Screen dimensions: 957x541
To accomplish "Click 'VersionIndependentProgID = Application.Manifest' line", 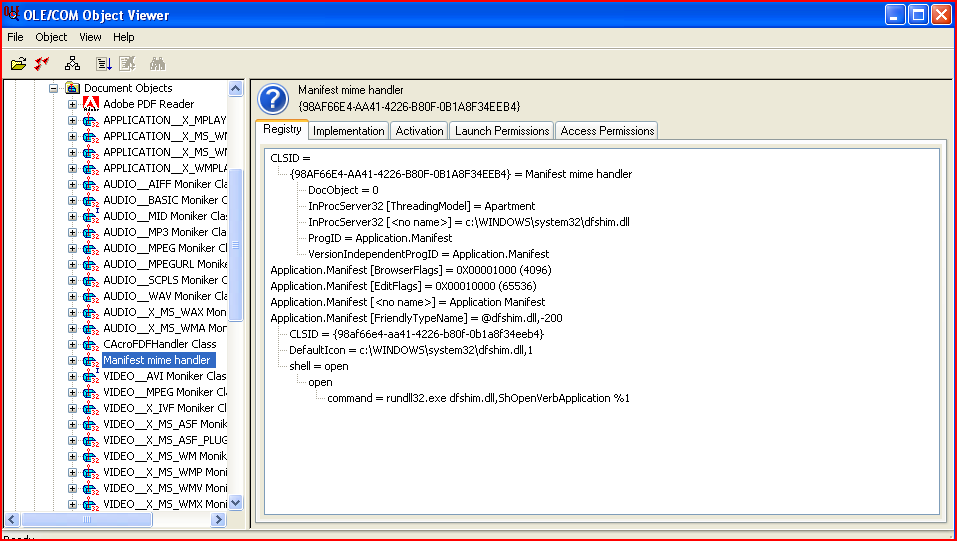I will coord(428,254).
